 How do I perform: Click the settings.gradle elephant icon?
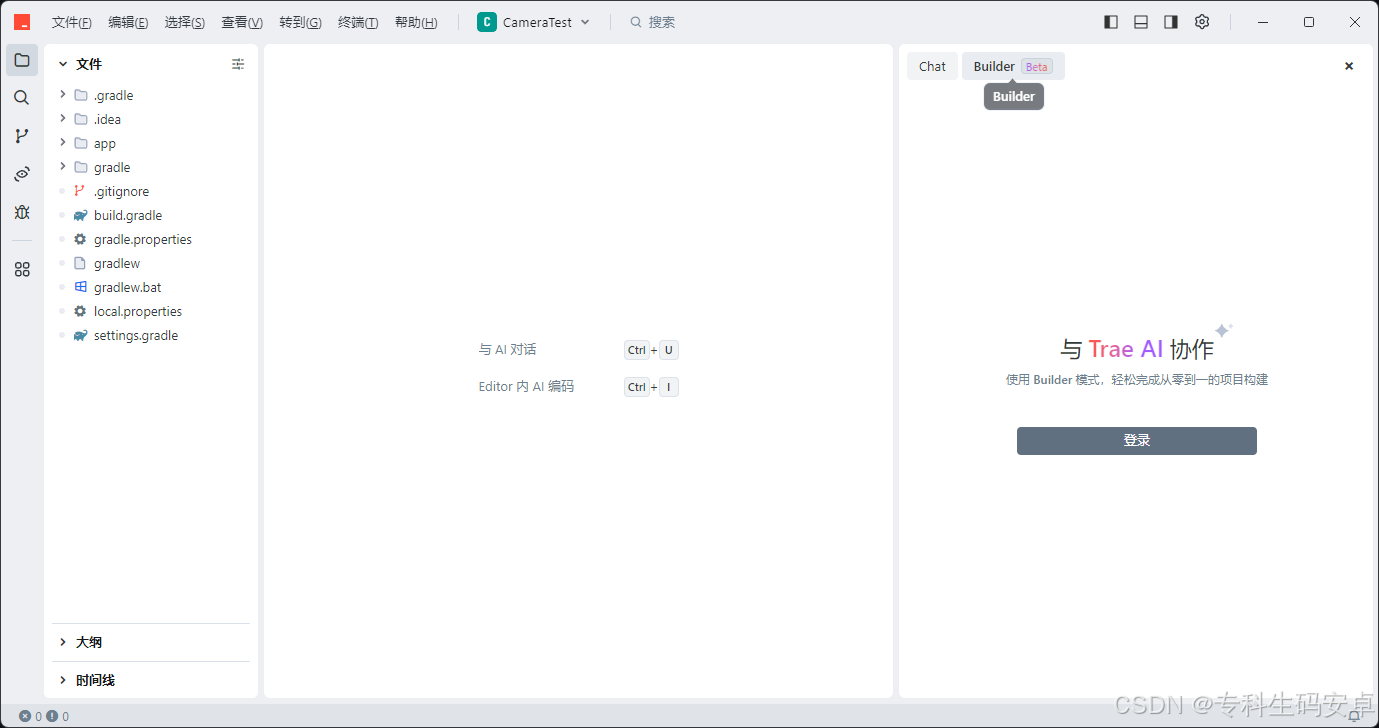point(80,335)
